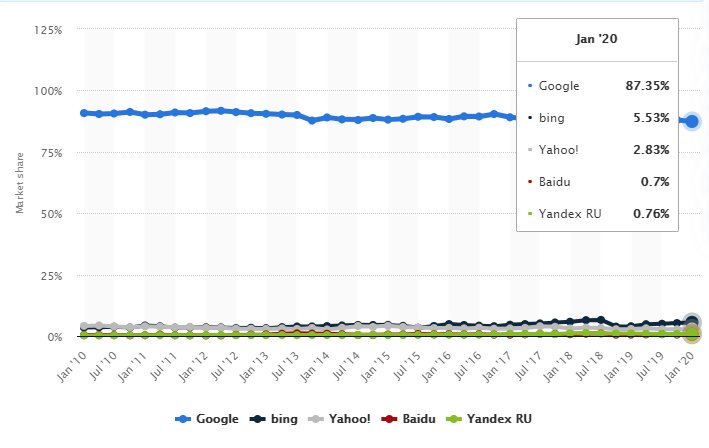This screenshot has width=709, height=448.
Task: Select first Google data point at Jan '10
Action: pyautogui.click(x=84, y=113)
